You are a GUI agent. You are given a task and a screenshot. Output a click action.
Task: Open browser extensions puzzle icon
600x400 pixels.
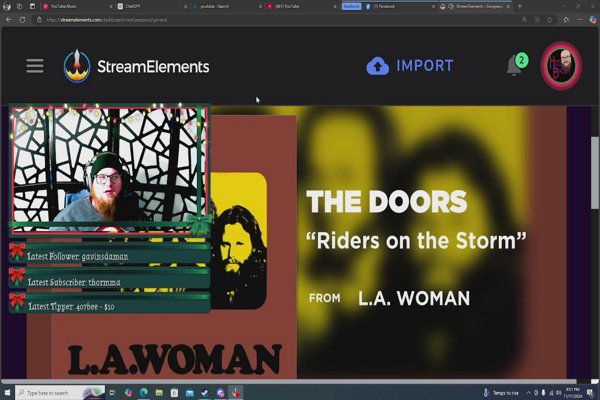[x=566, y=20]
